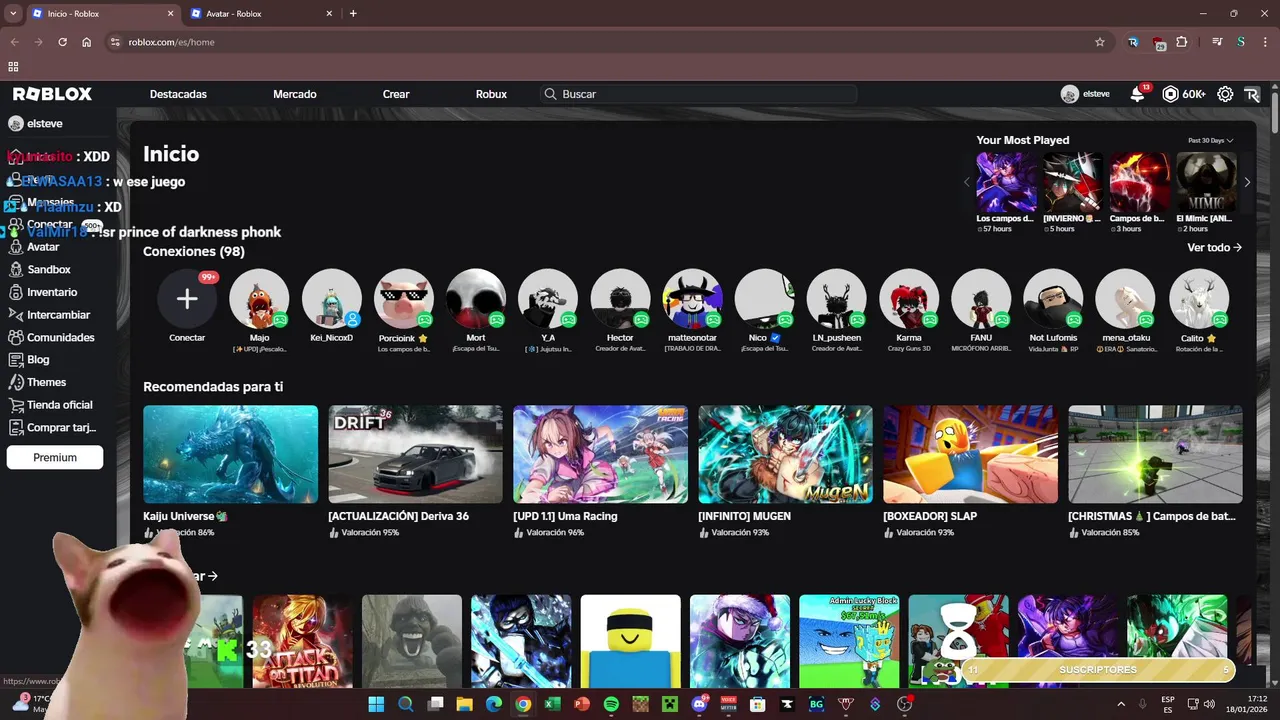This screenshot has width=1280, height=720.
Task: Open the Chrome apps grid shortcut
Action: tap(13, 67)
